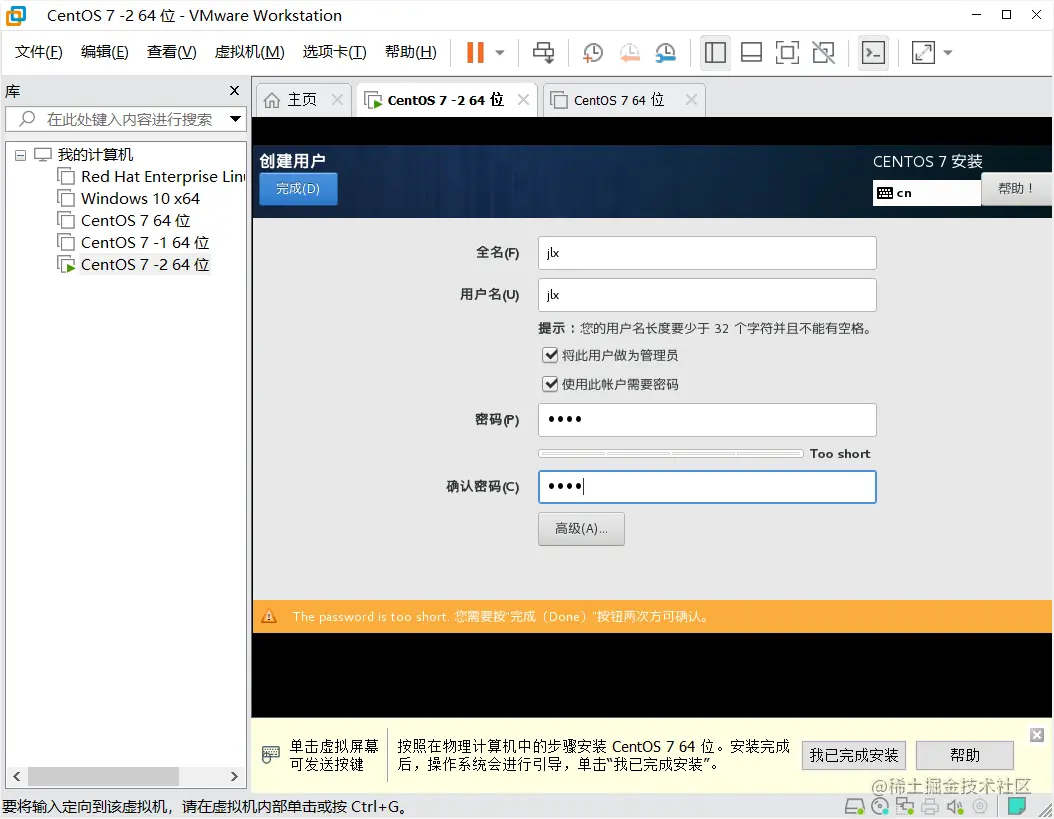Switch to the 主页 tab
Viewport: 1054px width, 819px height.
coord(302,100)
